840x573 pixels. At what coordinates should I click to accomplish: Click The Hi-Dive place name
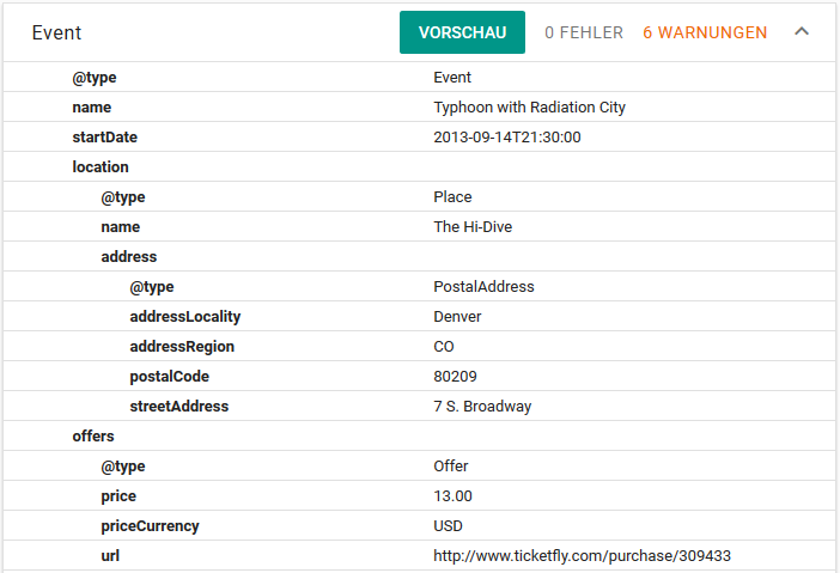[472, 227]
